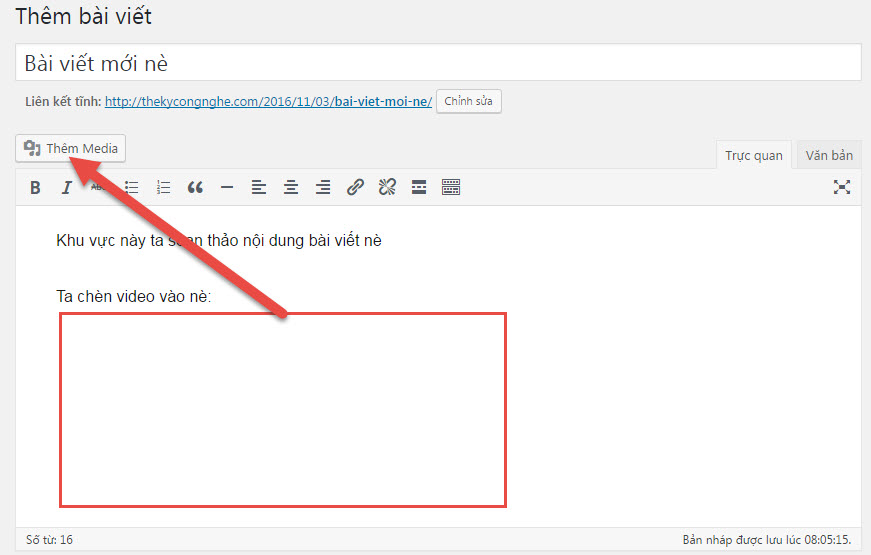Apply italic formatting from the toolbar
The height and width of the screenshot is (555, 871).
(x=67, y=187)
